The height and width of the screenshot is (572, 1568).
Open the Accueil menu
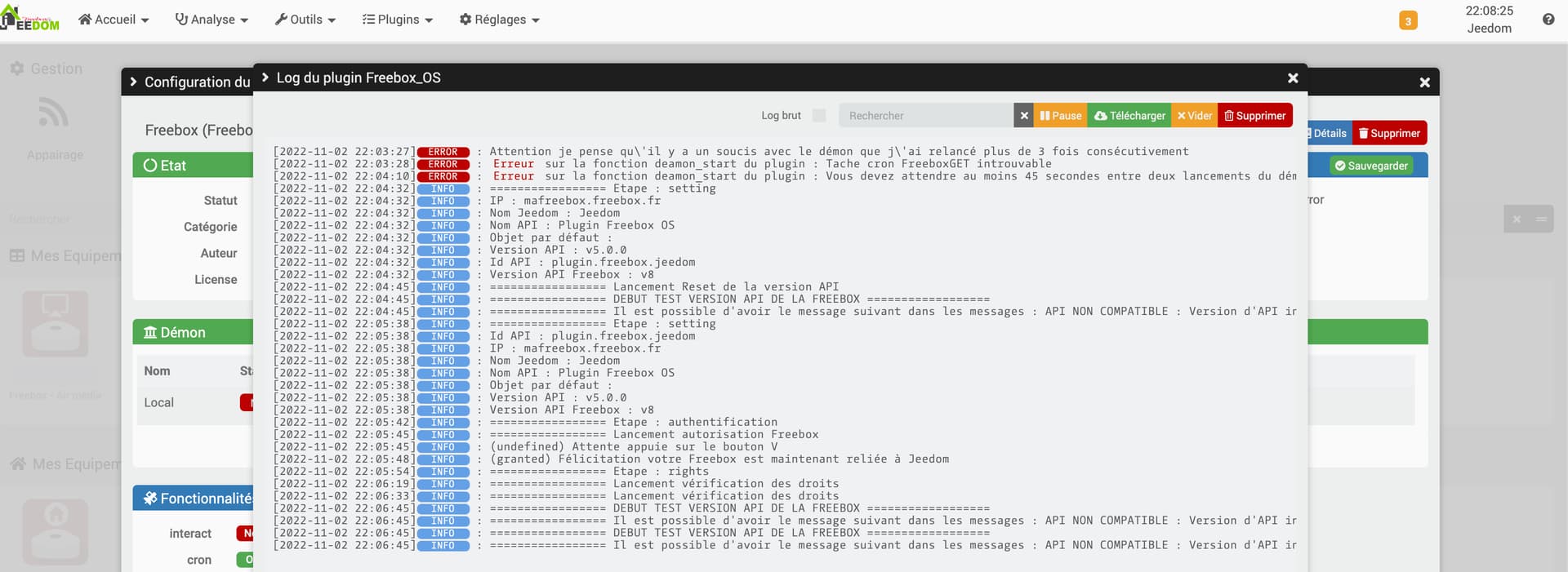[114, 20]
